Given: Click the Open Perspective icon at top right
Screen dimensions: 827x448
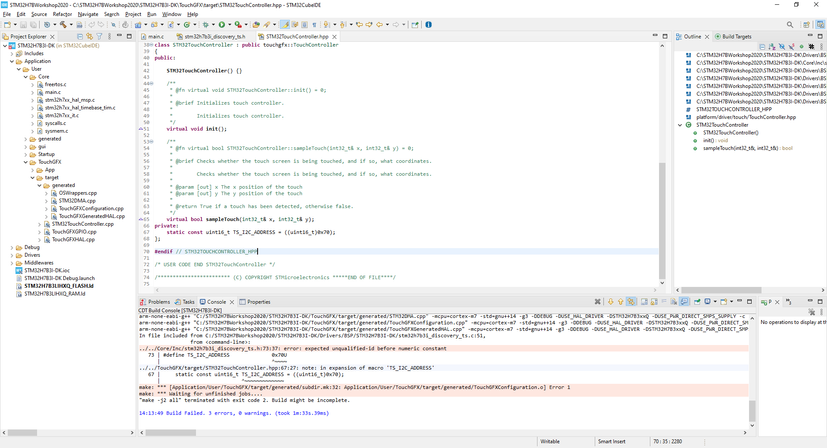Looking at the screenshot, I should [806, 25].
